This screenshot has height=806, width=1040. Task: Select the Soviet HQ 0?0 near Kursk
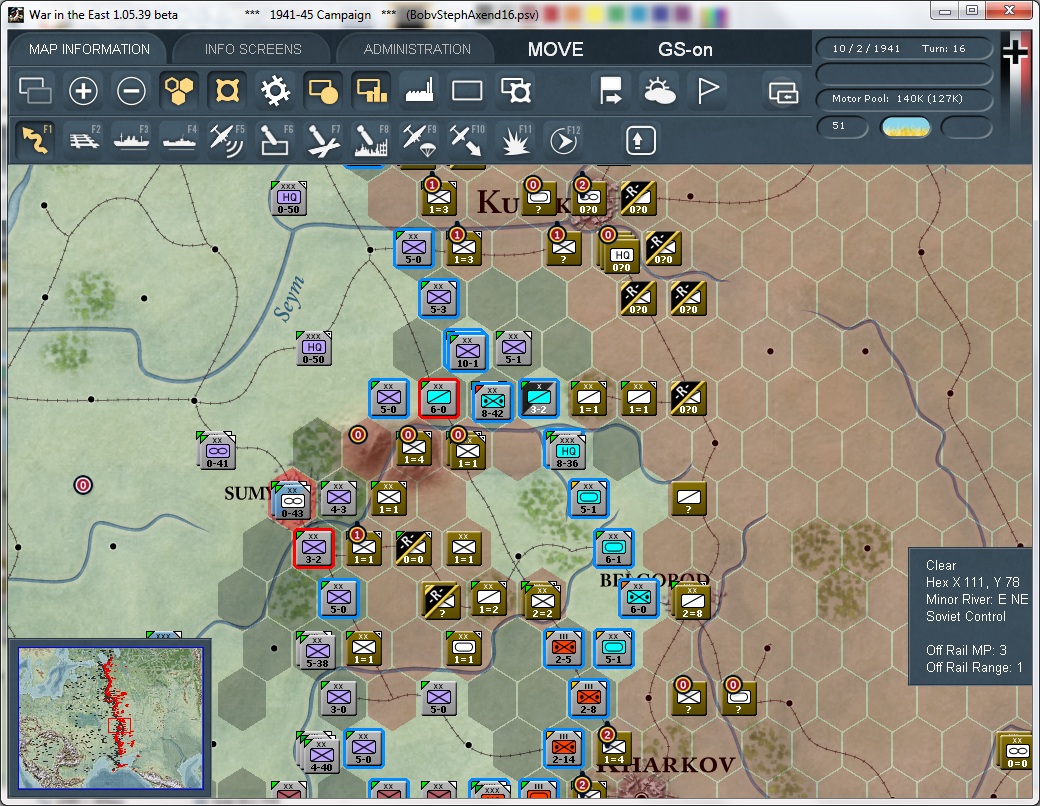click(620, 255)
